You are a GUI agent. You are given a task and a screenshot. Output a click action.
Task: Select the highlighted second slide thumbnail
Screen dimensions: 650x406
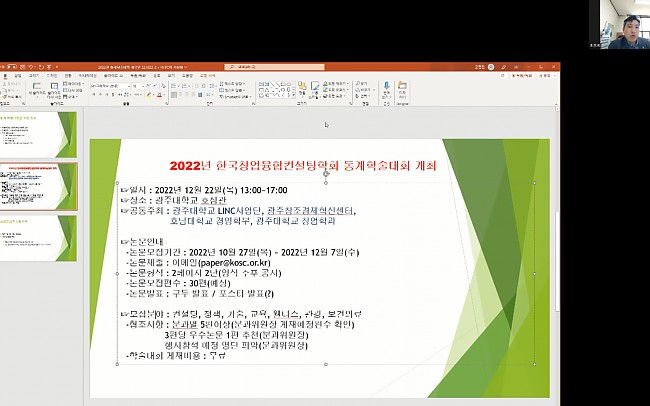(x=39, y=187)
